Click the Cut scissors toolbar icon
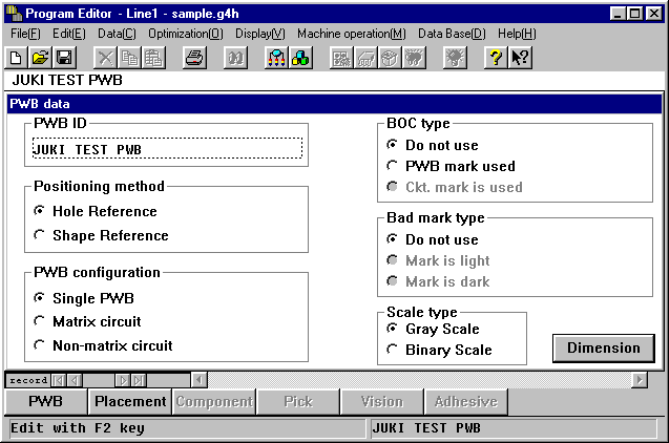 point(105,58)
